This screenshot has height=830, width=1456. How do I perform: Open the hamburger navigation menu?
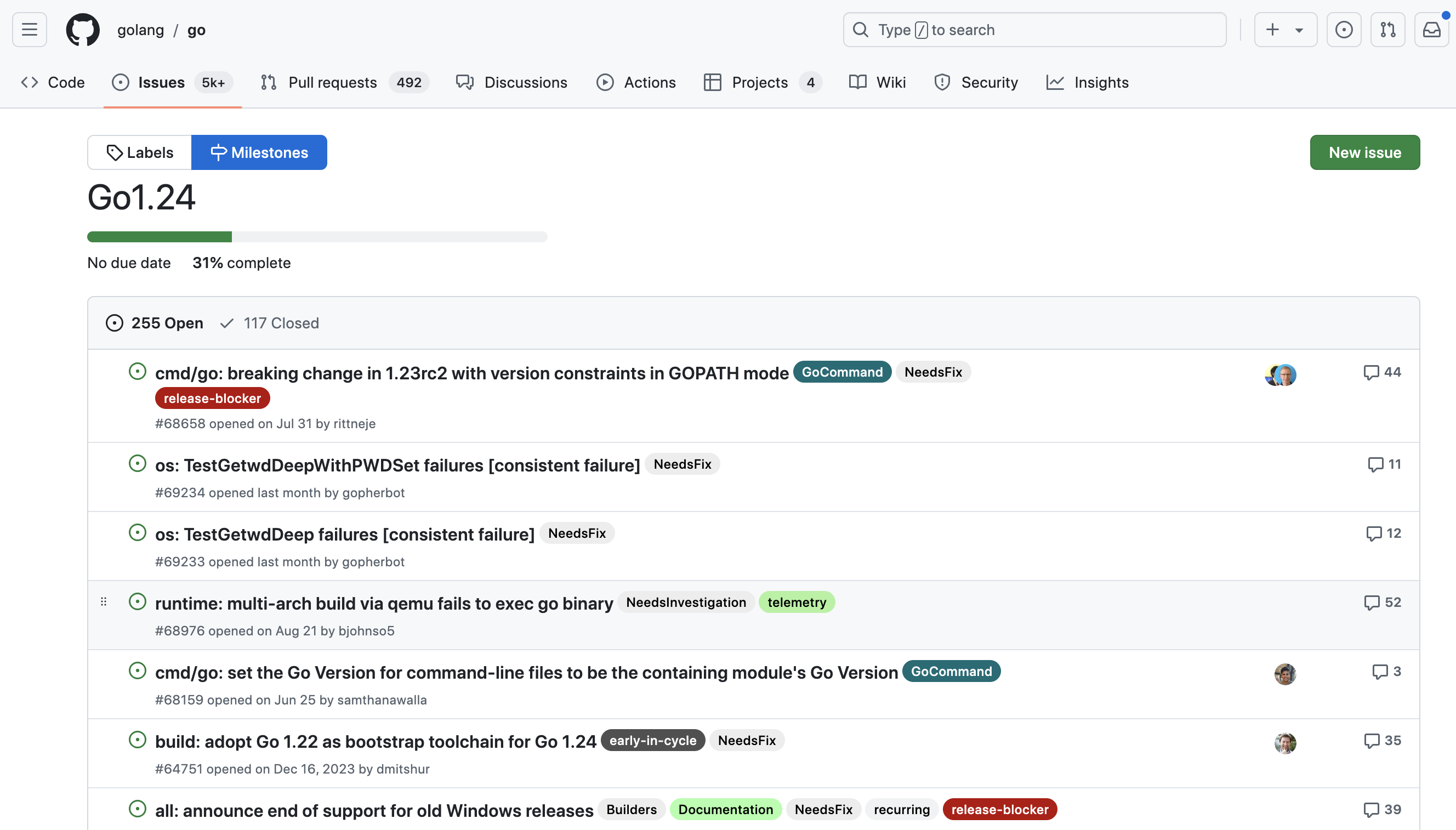click(x=30, y=30)
